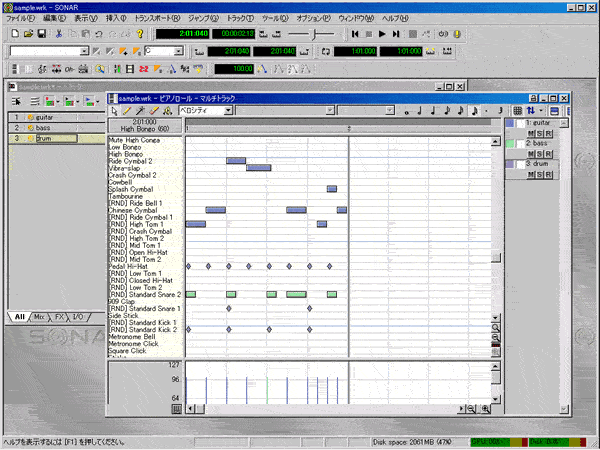
Task: Open トランスポート(R) menu
Action: click(157, 18)
